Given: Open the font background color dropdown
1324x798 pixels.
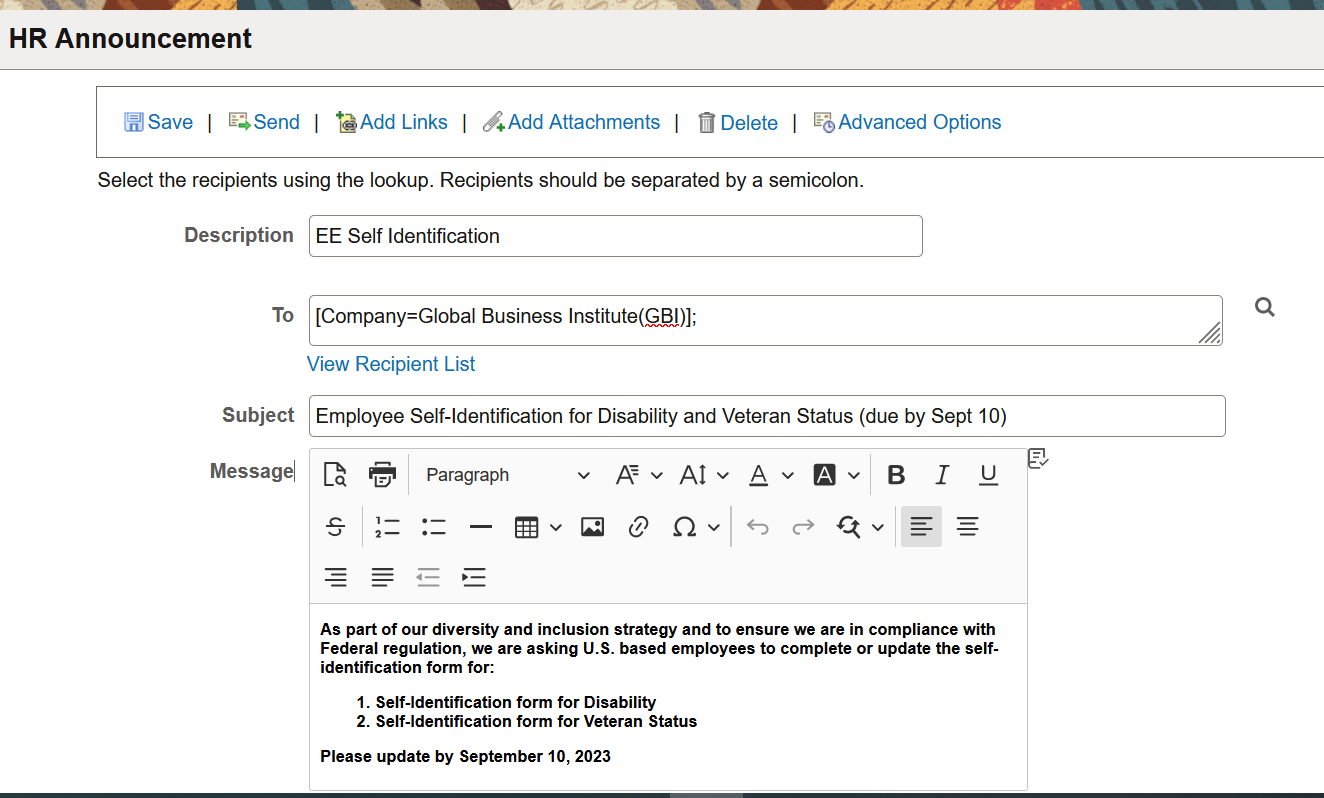Looking at the screenshot, I should (x=836, y=475).
